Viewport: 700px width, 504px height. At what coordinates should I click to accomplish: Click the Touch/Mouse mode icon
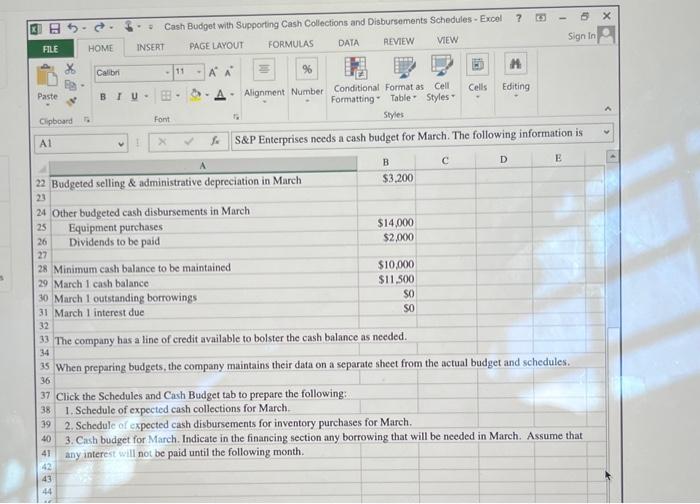(129, 26)
